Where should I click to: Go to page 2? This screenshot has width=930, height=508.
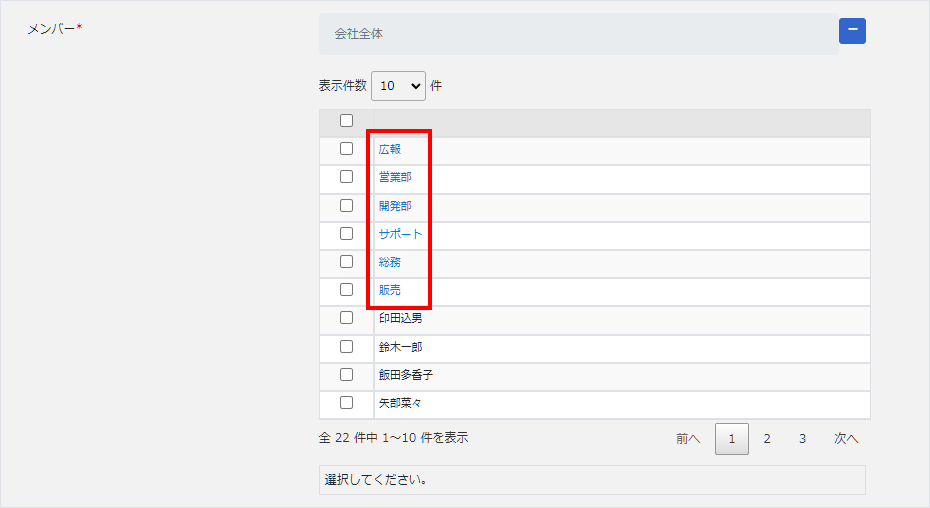click(x=767, y=438)
